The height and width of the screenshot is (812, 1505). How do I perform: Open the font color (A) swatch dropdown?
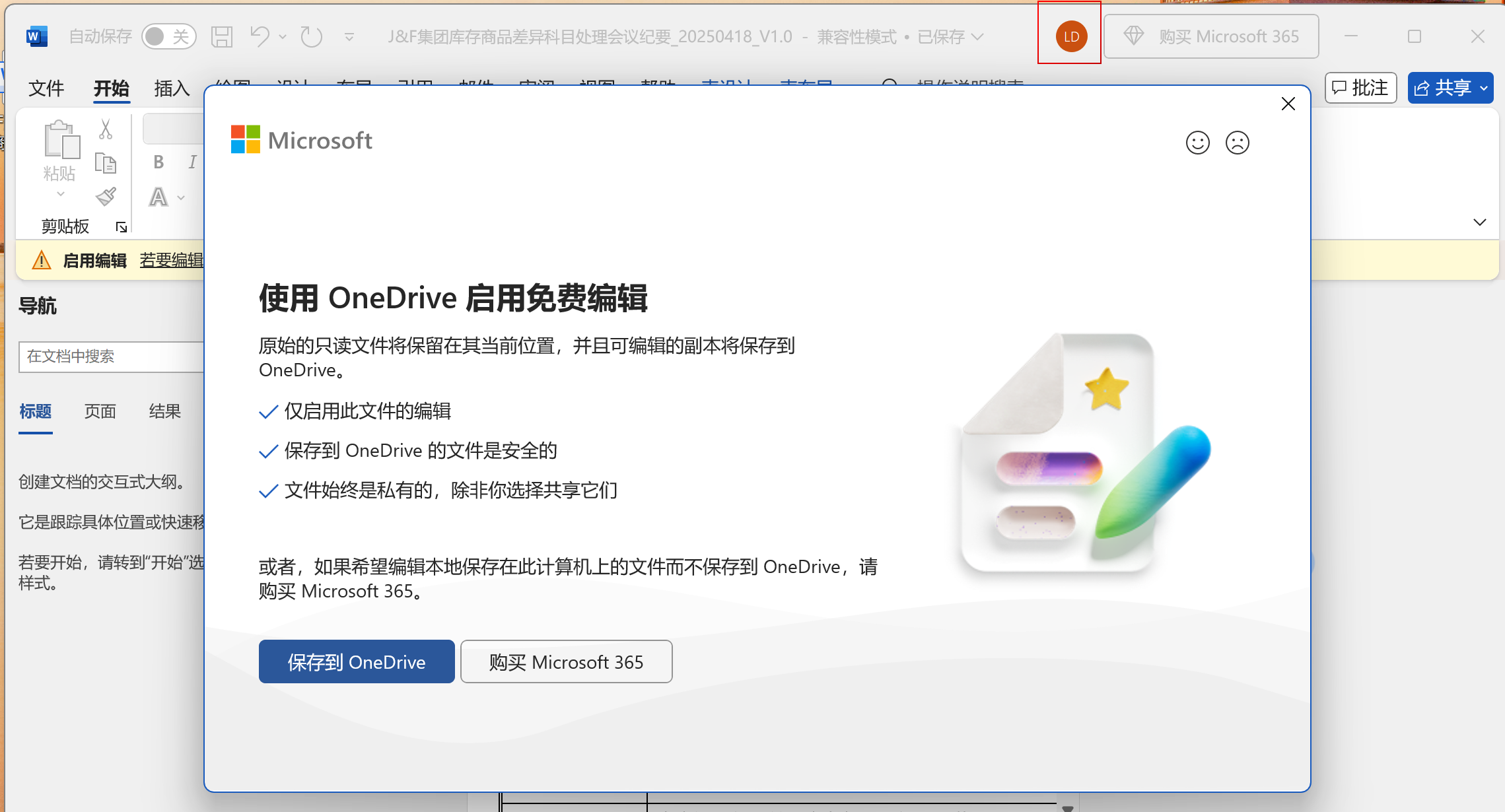(180, 197)
